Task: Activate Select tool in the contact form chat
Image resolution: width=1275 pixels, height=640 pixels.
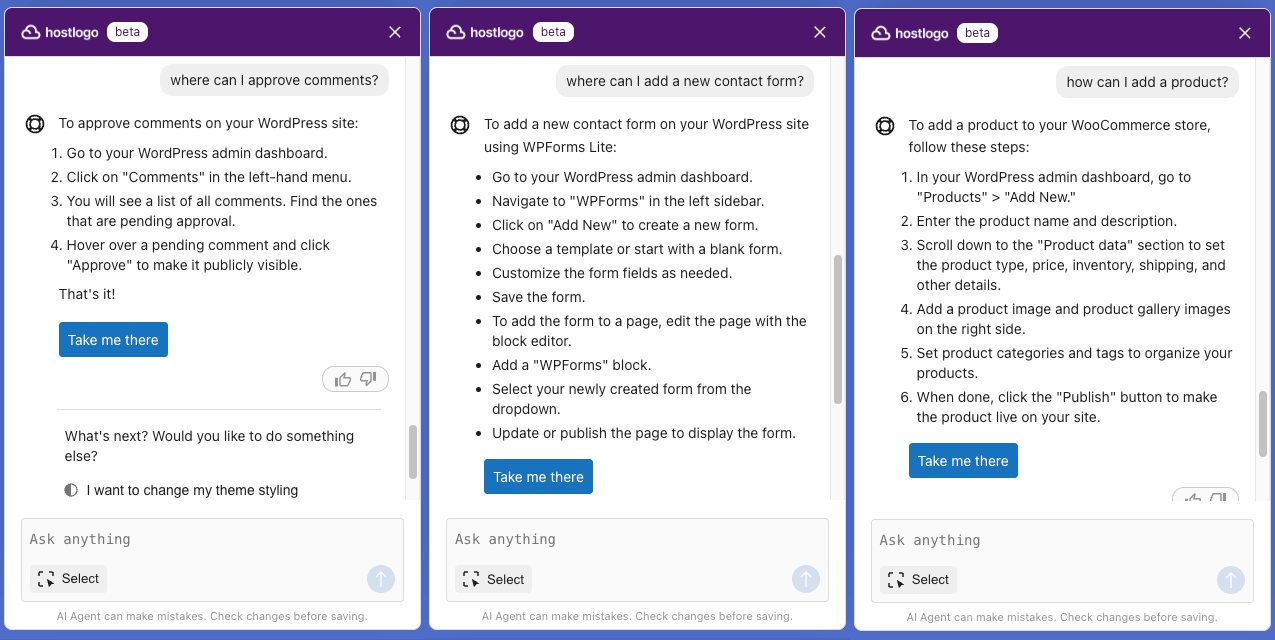Action: click(x=493, y=579)
